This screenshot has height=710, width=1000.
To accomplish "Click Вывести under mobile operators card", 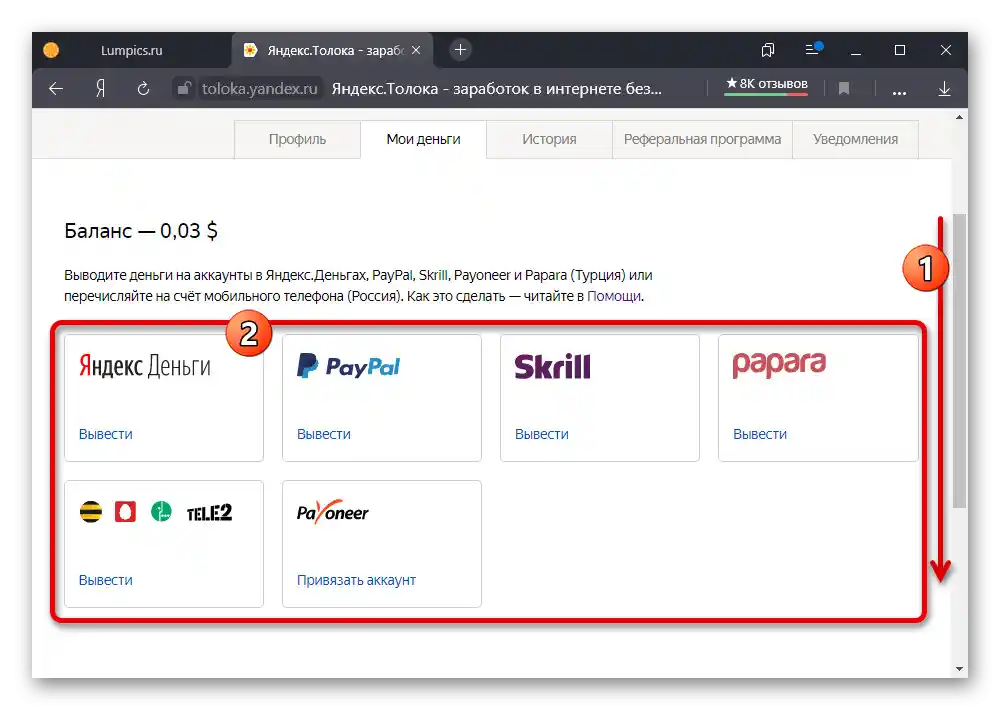I will pos(106,581).
